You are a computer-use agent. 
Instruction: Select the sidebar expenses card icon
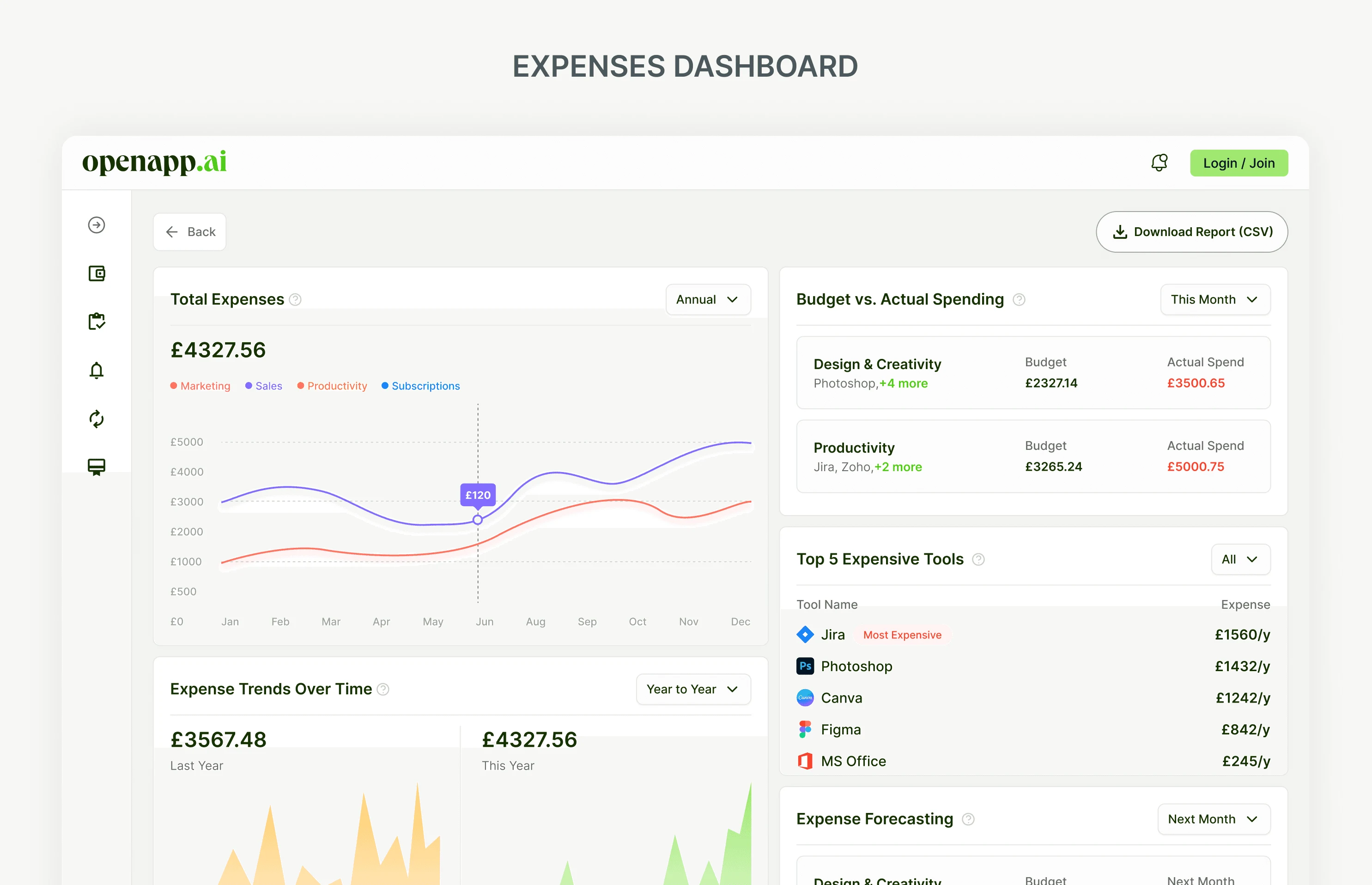pos(97,467)
